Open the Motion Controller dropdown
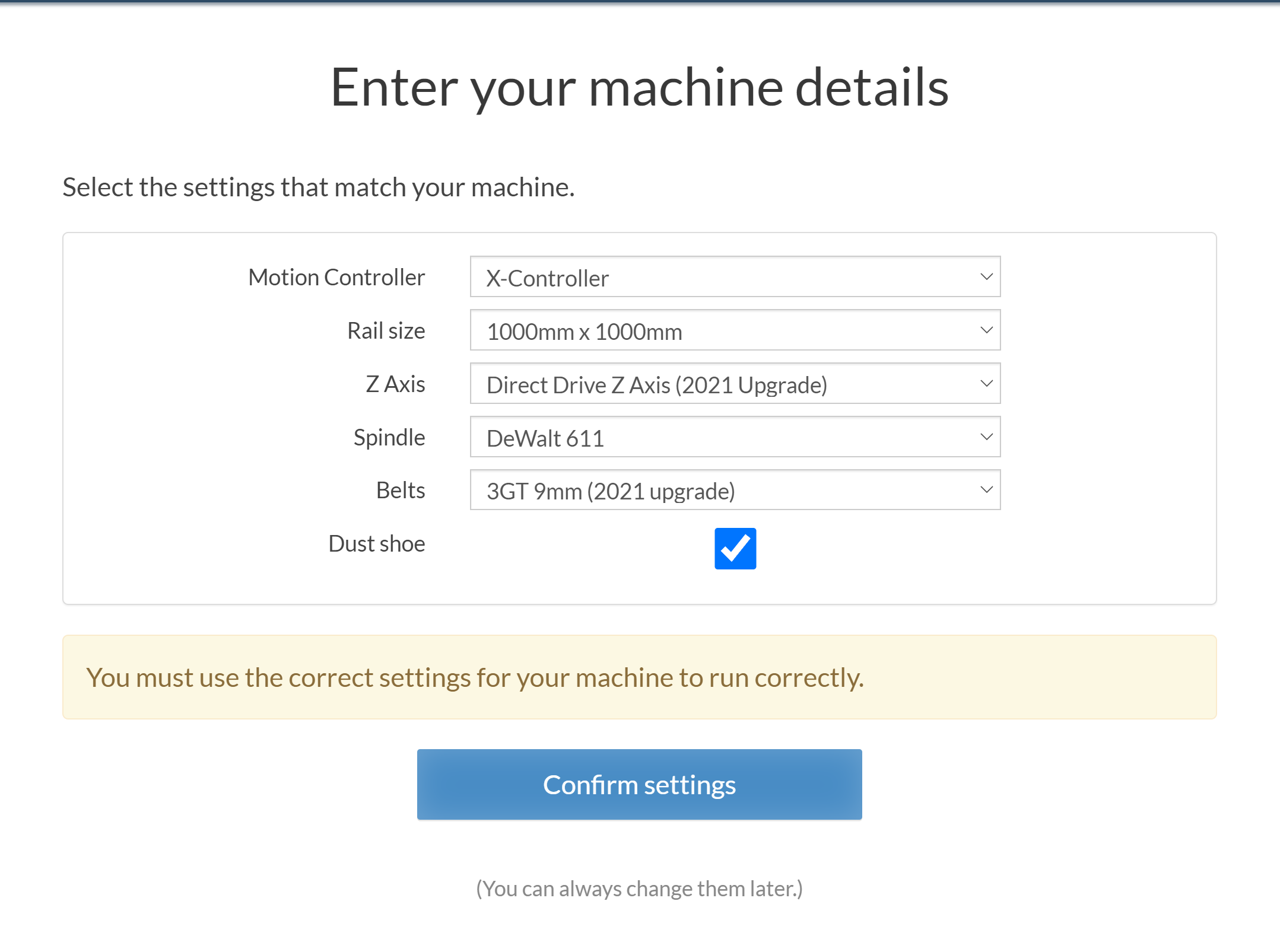 click(735, 277)
